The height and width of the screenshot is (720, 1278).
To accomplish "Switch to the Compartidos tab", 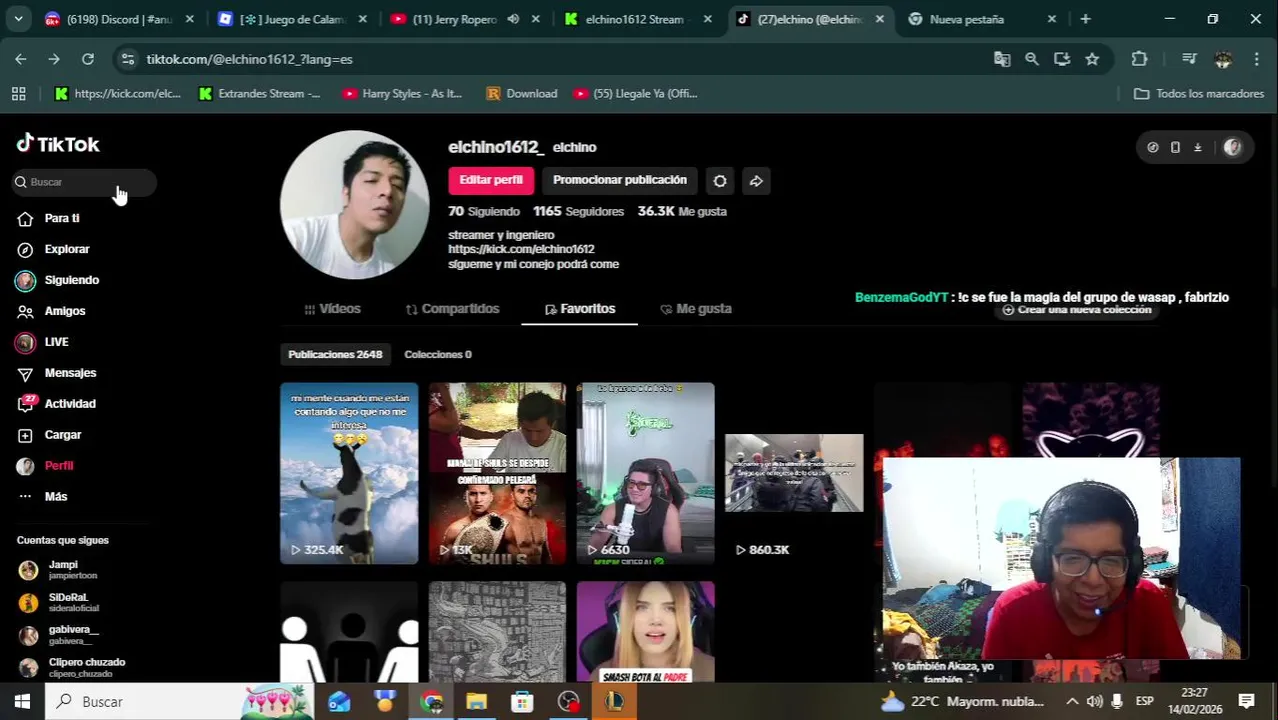I will pyautogui.click(x=452, y=309).
